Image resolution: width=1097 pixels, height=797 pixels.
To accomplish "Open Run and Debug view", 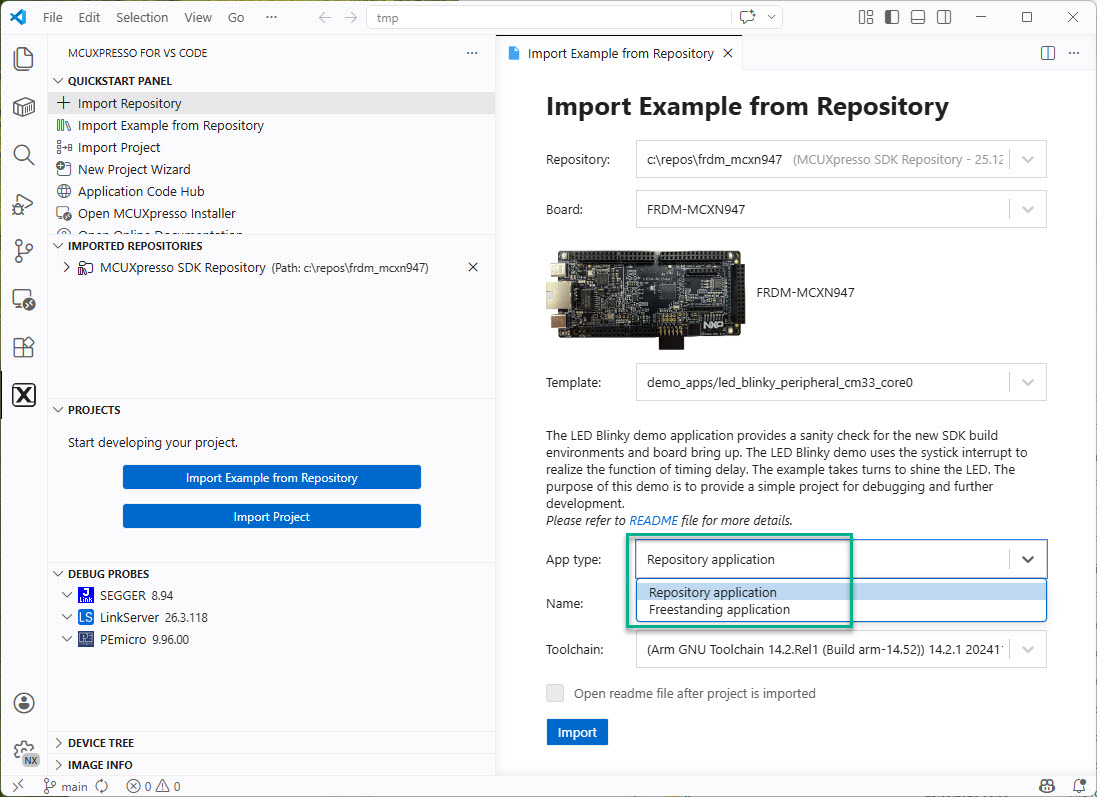I will click(x=23, y=204).
